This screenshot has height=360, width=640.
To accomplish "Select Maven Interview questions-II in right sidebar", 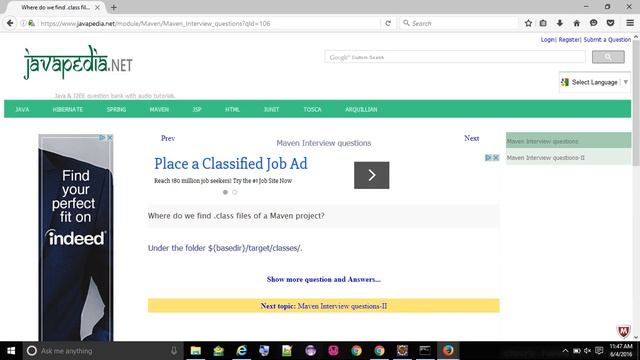I will point(569,158).
